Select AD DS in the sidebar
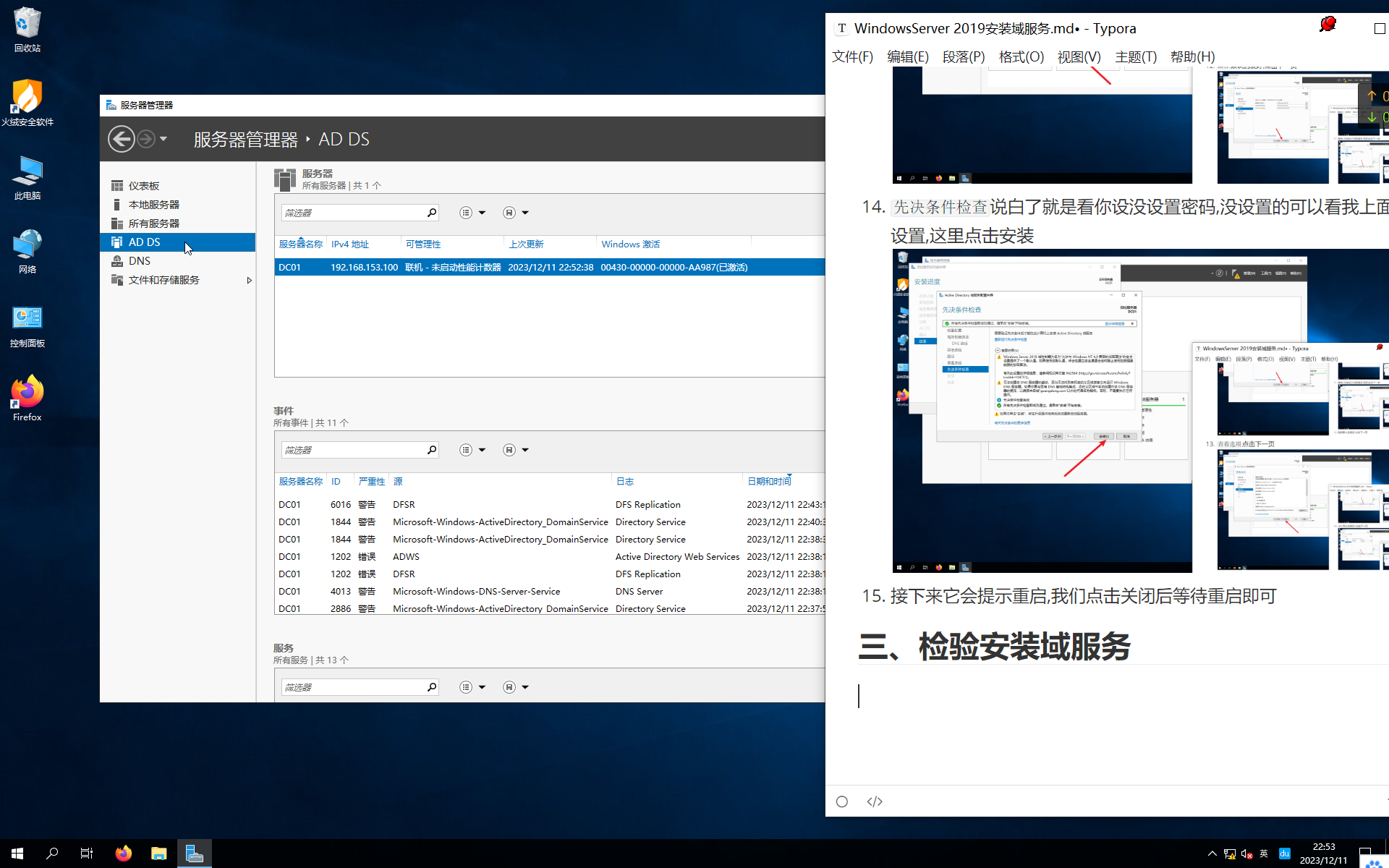The width and height of the screenshot is (1389, 868). (145, 242)
